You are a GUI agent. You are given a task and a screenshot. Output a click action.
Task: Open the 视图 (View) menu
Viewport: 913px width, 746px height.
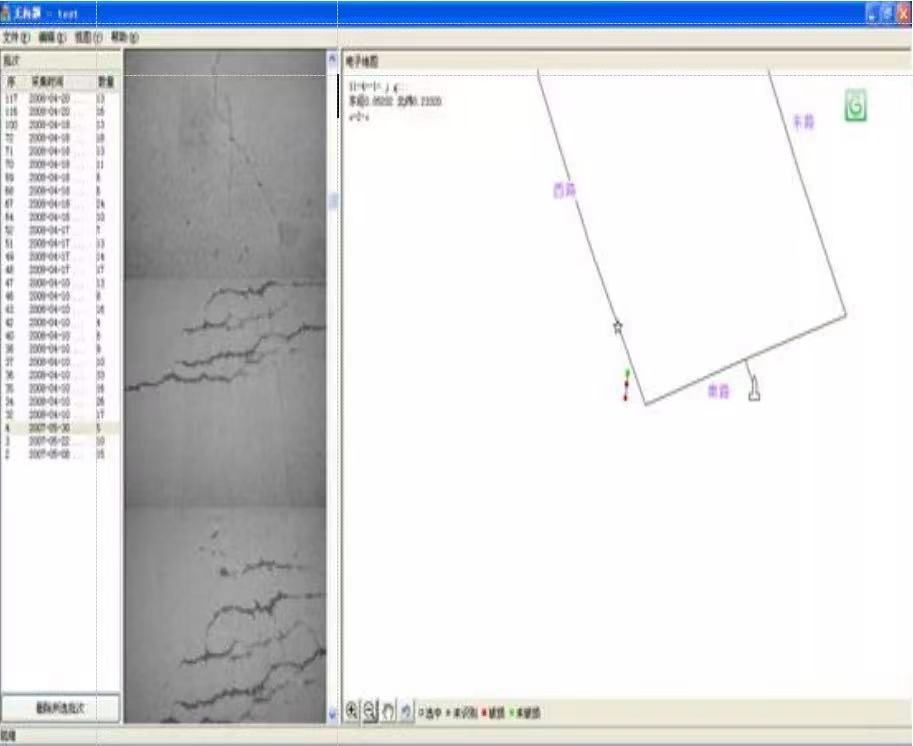(89, 37)
